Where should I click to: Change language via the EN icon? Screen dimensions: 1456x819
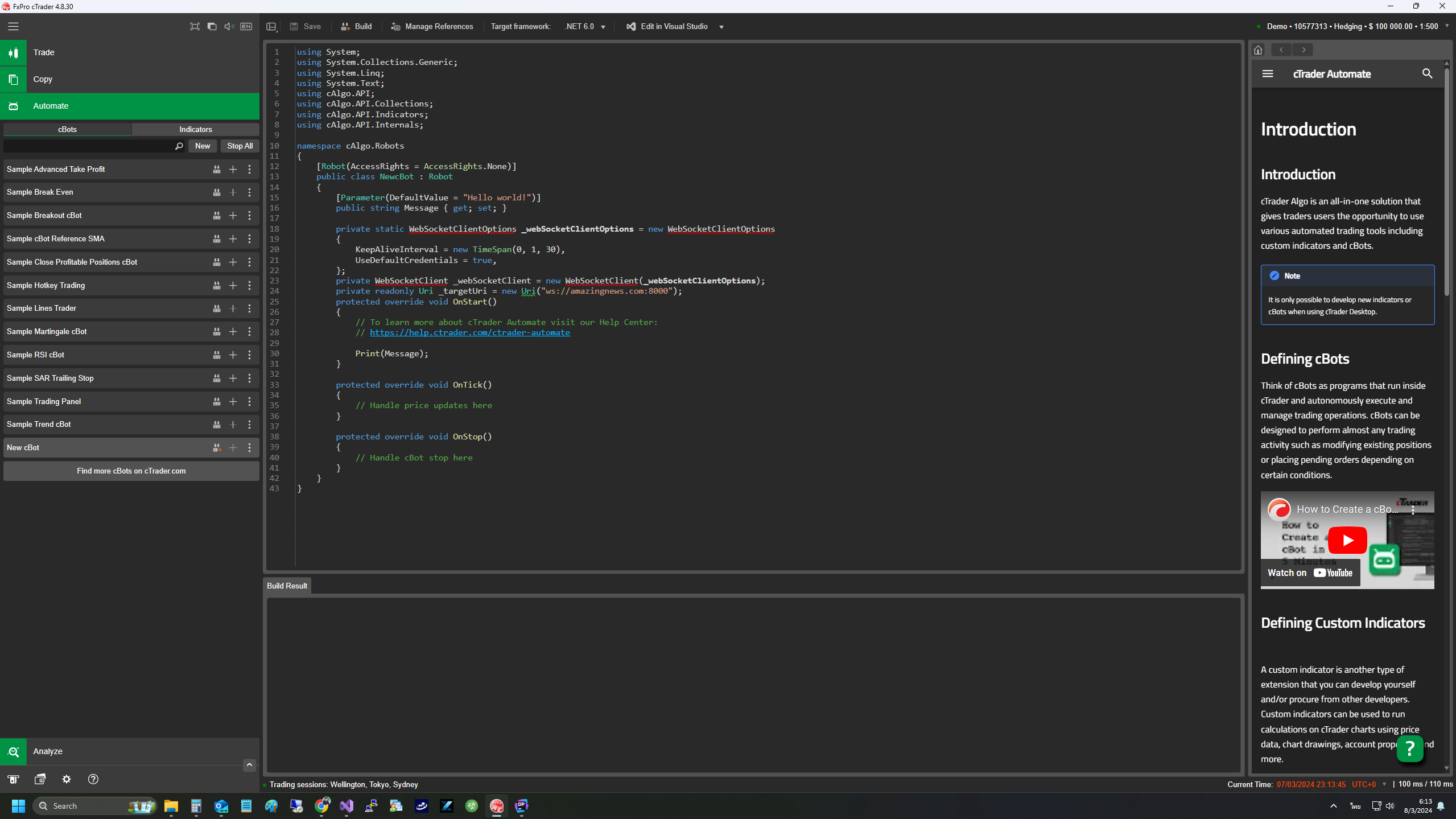(x=246, y=26)
